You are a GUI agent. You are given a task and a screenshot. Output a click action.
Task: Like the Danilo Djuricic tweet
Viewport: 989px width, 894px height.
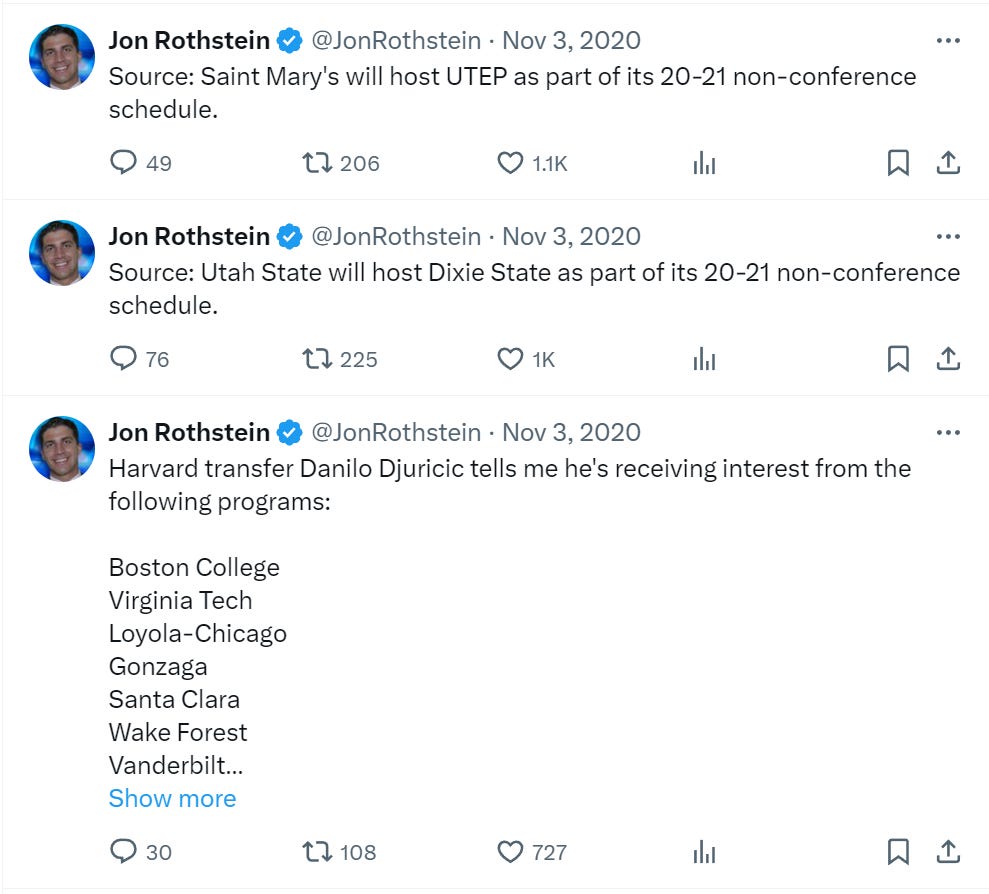pyautogui.click(x=511, y=851)
